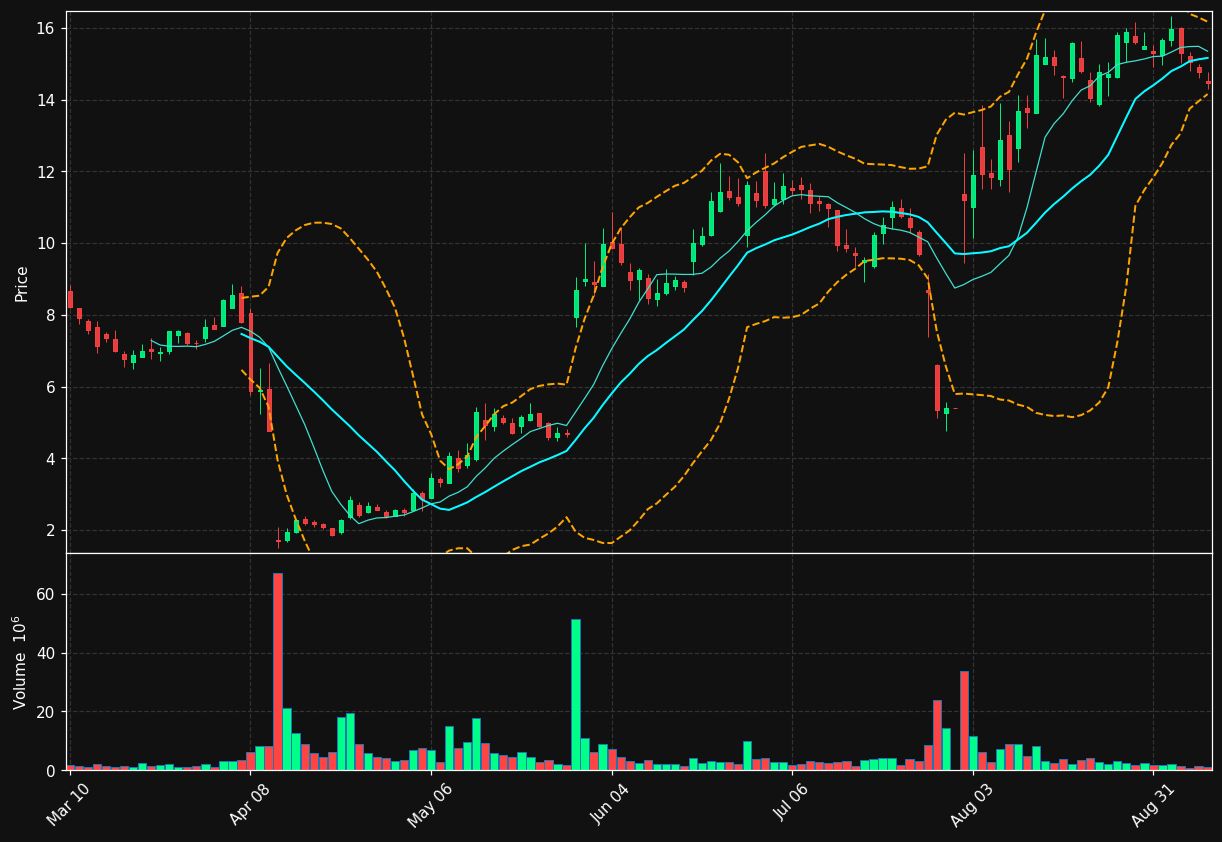Click the price tick label "6"
Screen dimensions: 1222x842
[52, 387]
